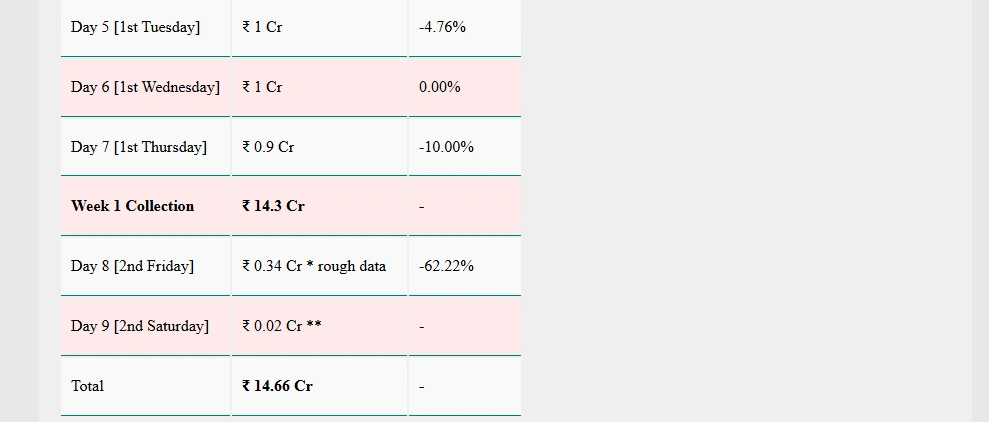Select the ₹ 14.66 Cr total amount
Image resolution: width=989 pixels, height=422 pixels.
[277, 386]
